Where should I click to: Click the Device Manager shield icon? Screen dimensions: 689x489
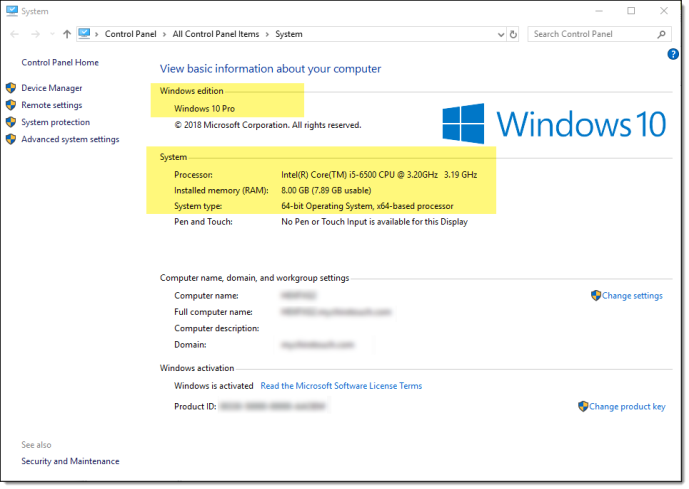tap(11, 88)
